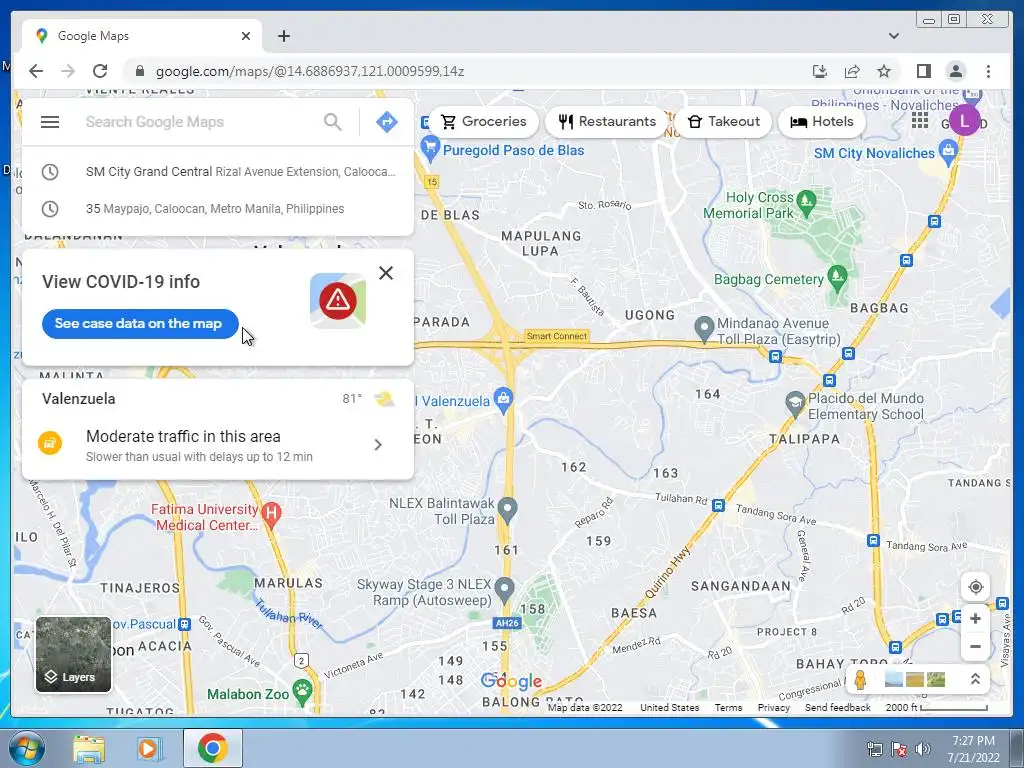
Task: Open the tab search dropdown arrow
Action: click(x=893, y=36)
